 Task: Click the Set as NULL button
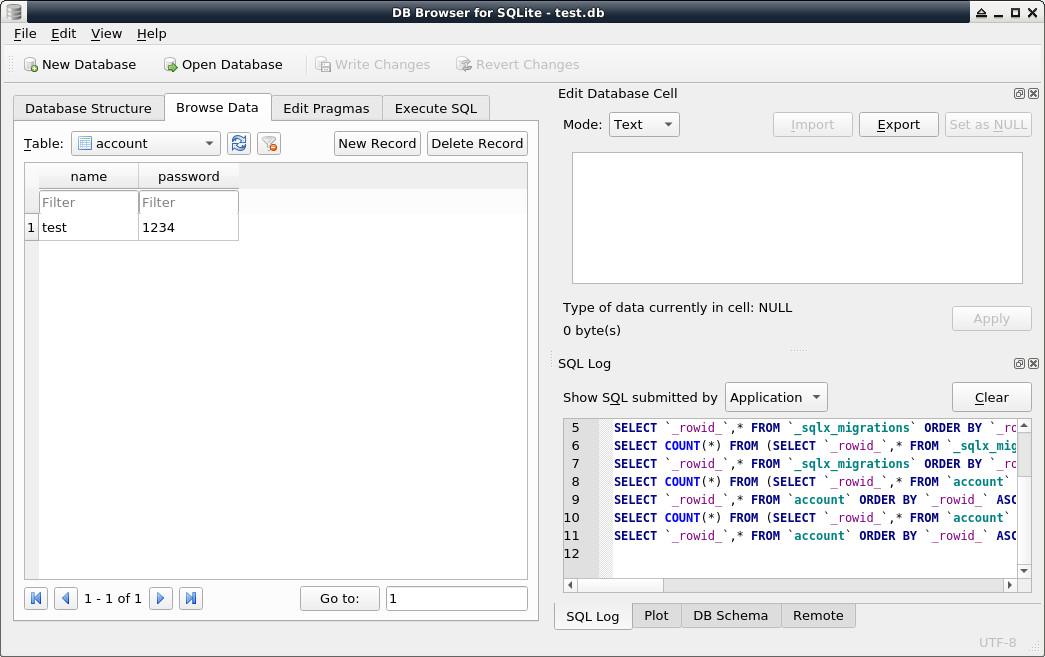tap(988, 125)
